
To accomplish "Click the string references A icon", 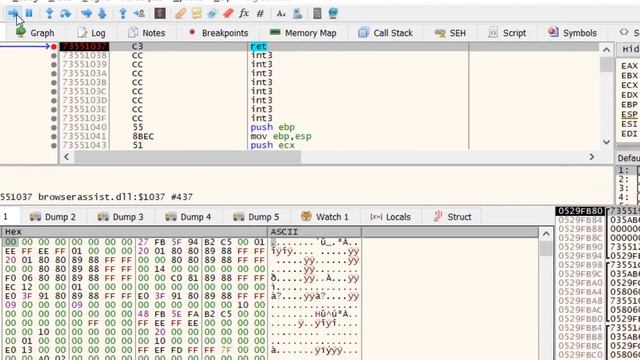I will coord(281,13).
